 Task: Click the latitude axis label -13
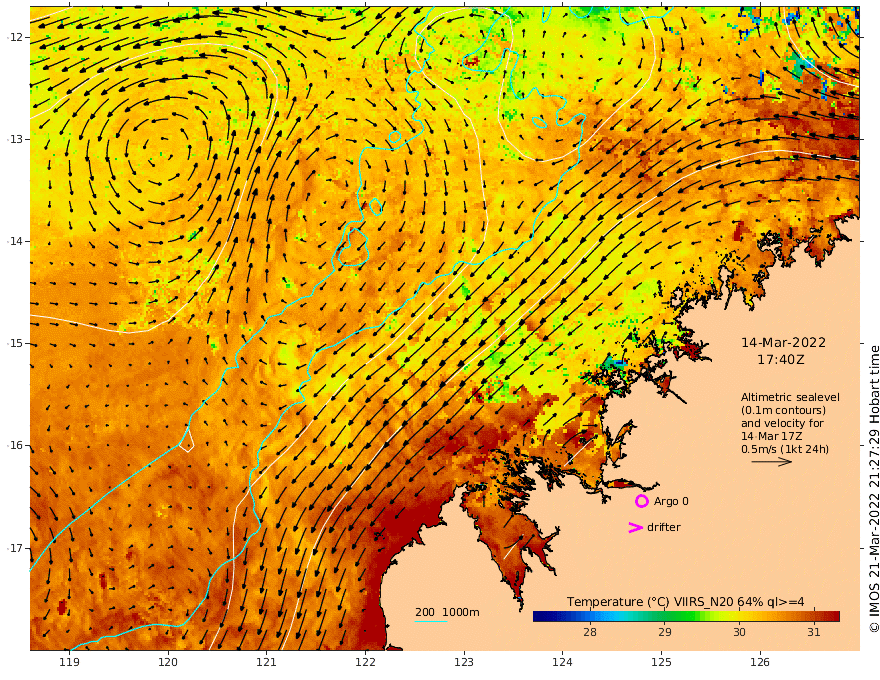(15, 139)
